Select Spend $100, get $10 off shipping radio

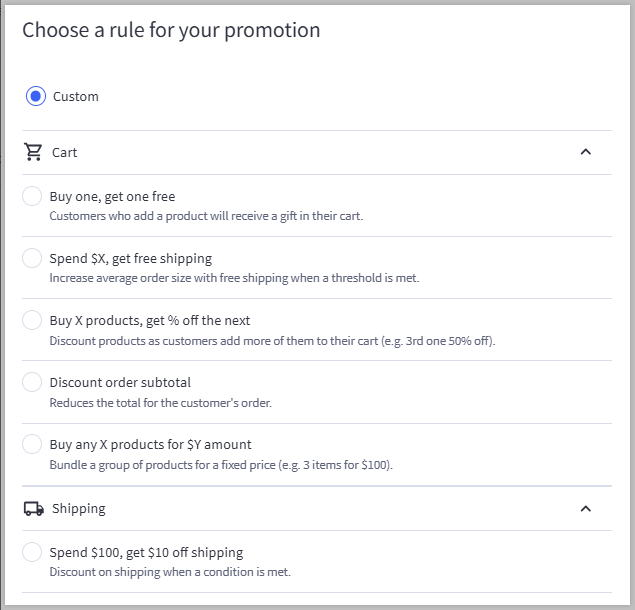click(32, 552)
